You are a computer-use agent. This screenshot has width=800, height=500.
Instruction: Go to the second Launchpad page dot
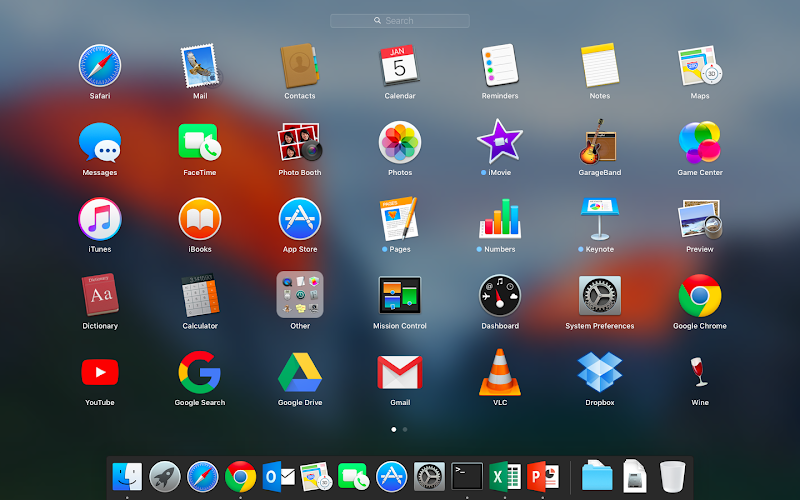(405, 430)
